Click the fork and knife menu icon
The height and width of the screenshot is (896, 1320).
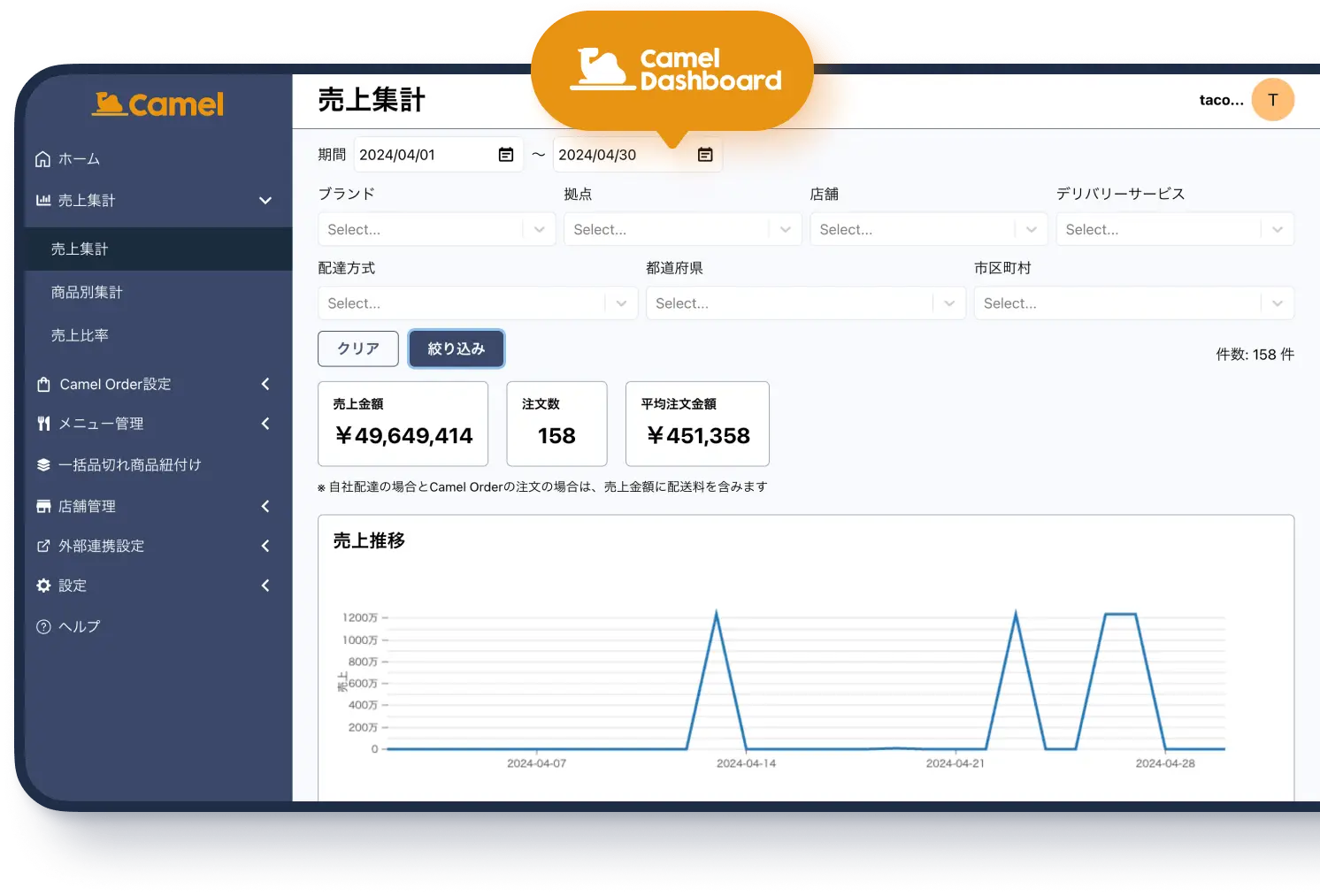click(x=43, y=424)
